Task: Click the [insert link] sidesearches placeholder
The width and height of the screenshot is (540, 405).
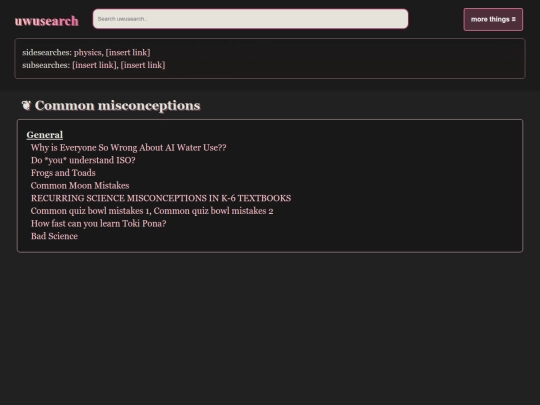Action: coord(128,52)
